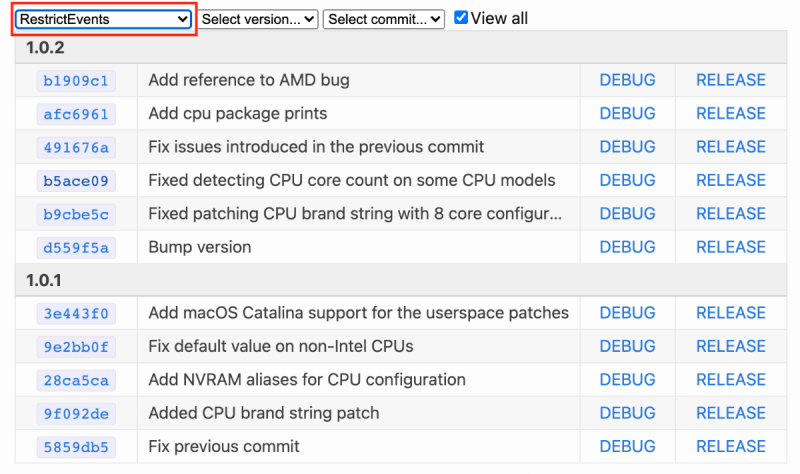Expand the Select version dropdown
This screenshot has height=474, width=800.
point(258,19)
